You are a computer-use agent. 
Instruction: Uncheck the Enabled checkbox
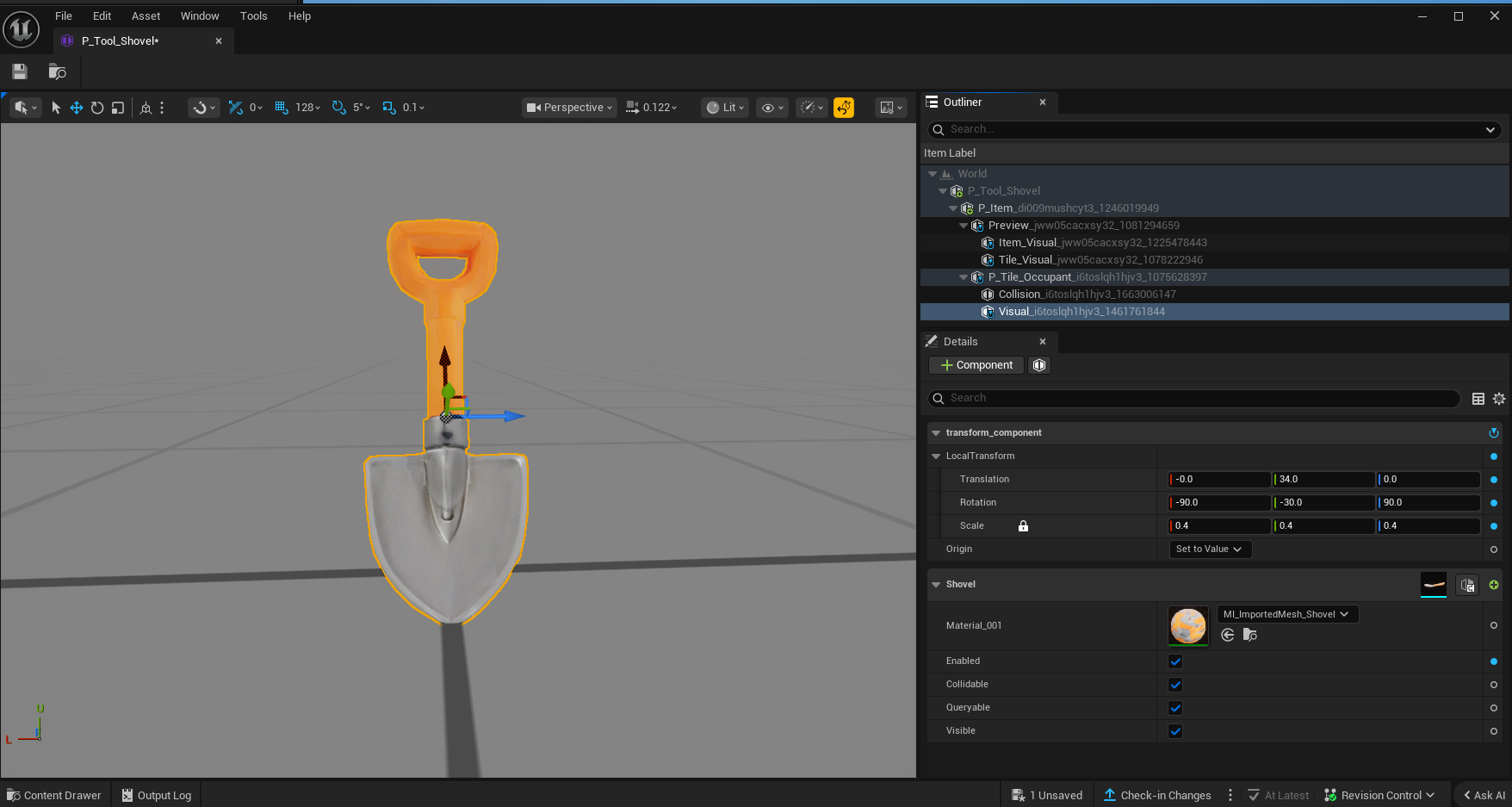[x=1175, y=661]
